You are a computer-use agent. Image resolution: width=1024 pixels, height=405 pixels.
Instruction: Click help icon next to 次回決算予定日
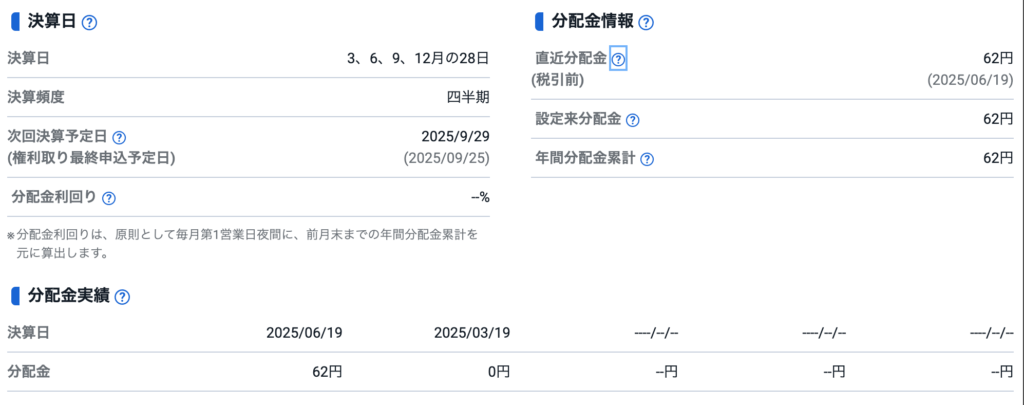[119, 138]
